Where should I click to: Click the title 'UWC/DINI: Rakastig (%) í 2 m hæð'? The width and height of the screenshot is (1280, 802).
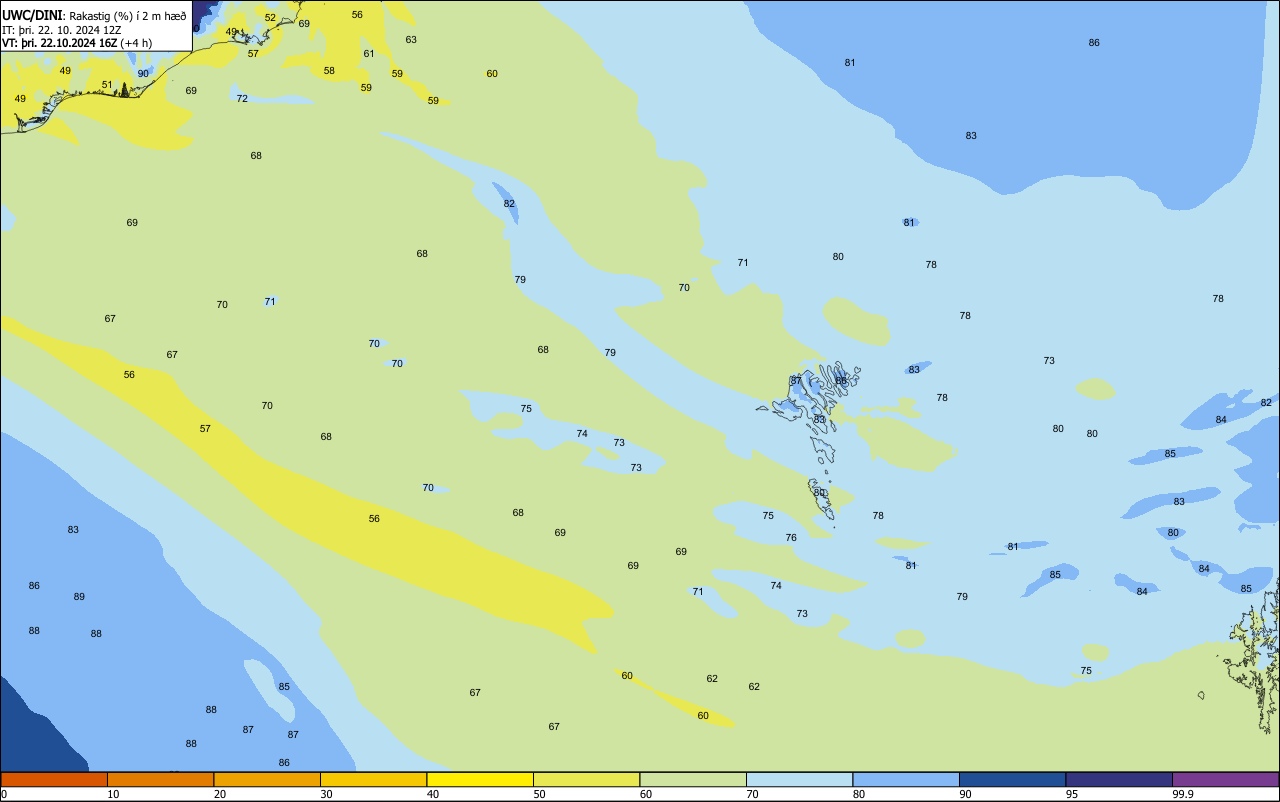[x=94, y=16]
